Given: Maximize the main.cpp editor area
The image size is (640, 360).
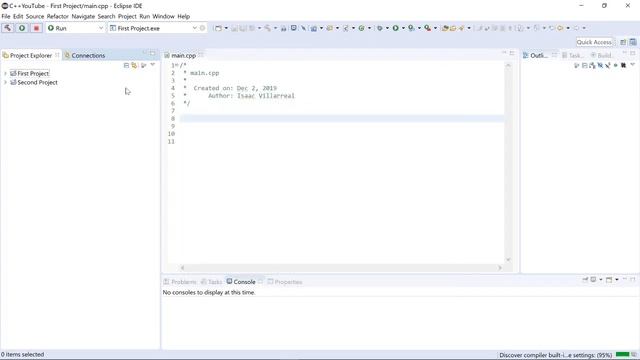Looking at the screenshot, I should click(x=512, y=53).
